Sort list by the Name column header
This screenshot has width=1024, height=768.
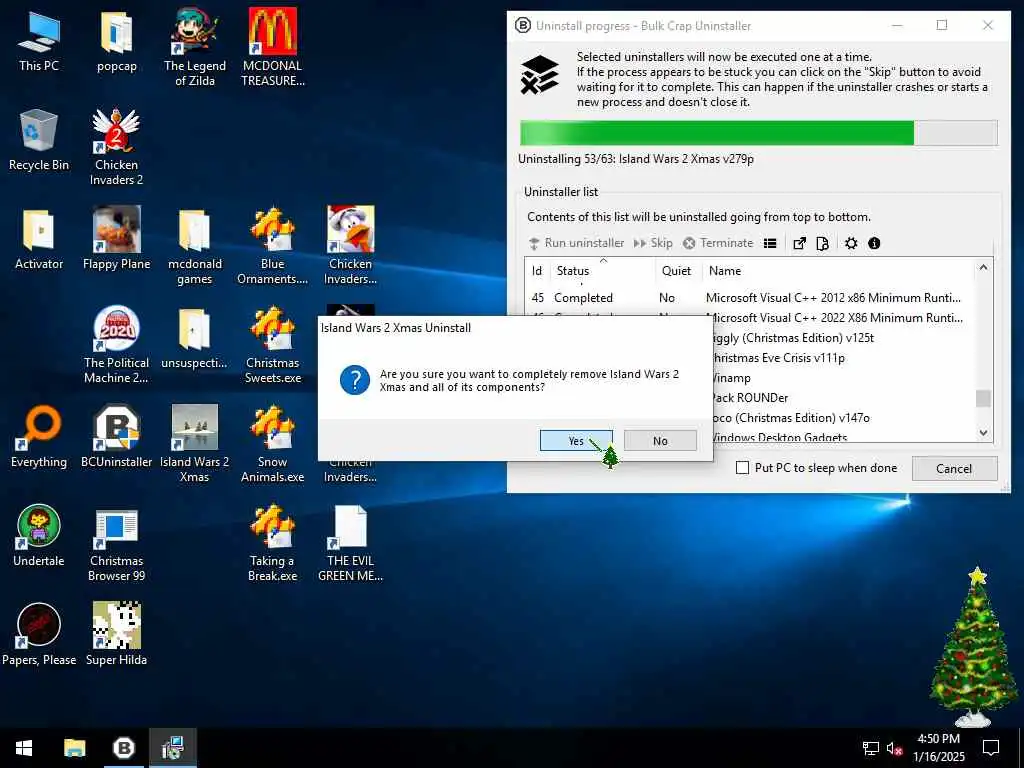pos(725,270)
